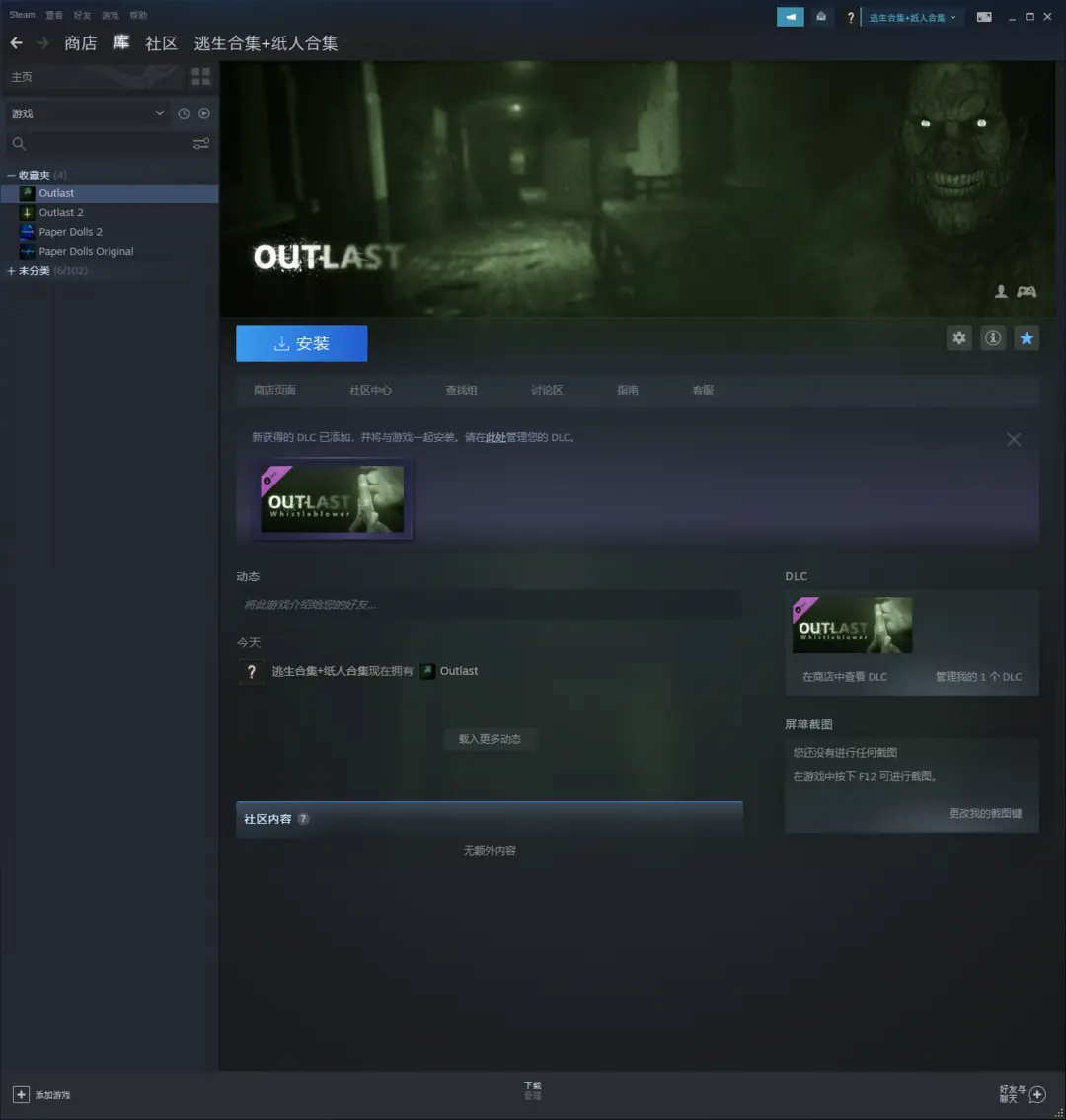The width and height of the screenshot is (1066, 1120).
Task: Click the 'here' link to manage DLC
Action: [x=495, y=437]
